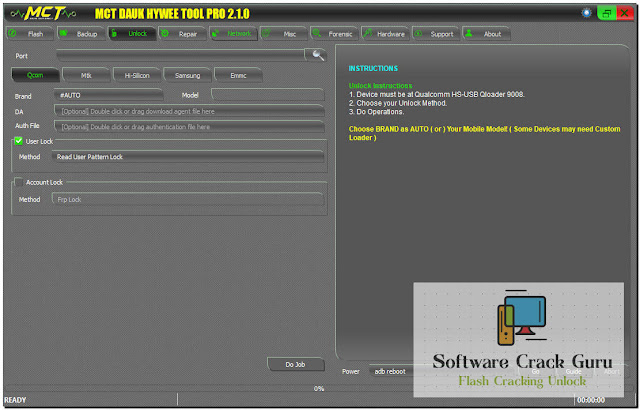The height and width of the screenshot is (410, 640).
Task: Click the settings gear icon in title bar
Action: click(587, 13)
